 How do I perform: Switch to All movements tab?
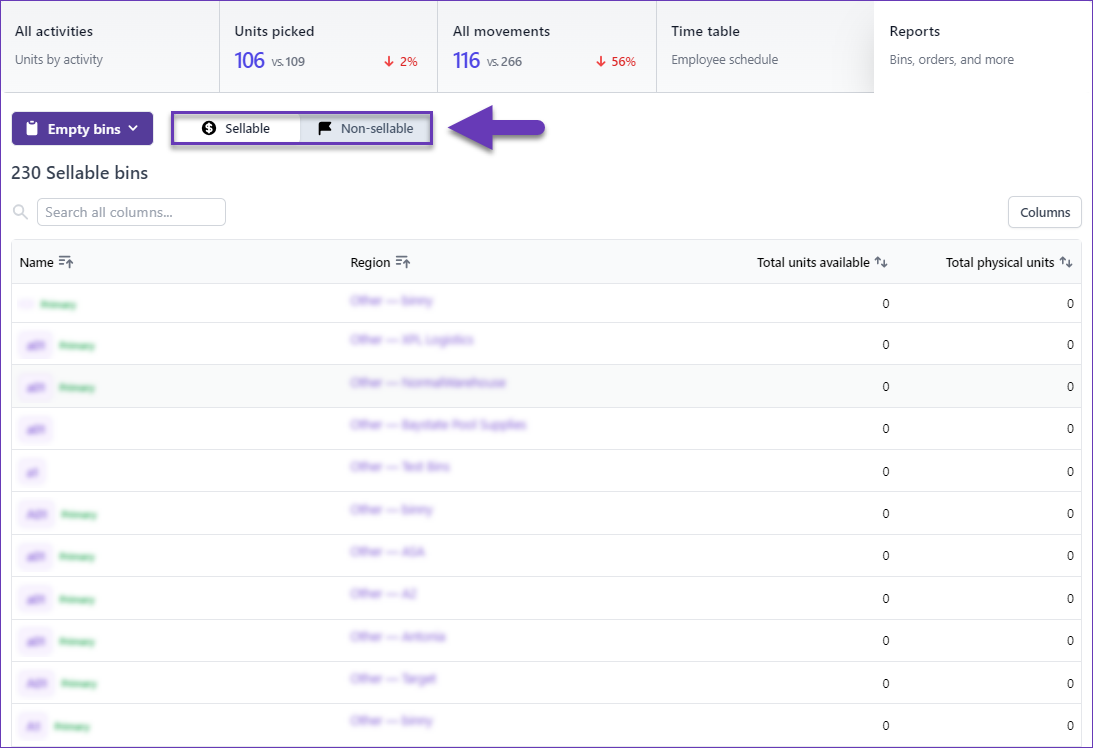(x=546, y=46)
